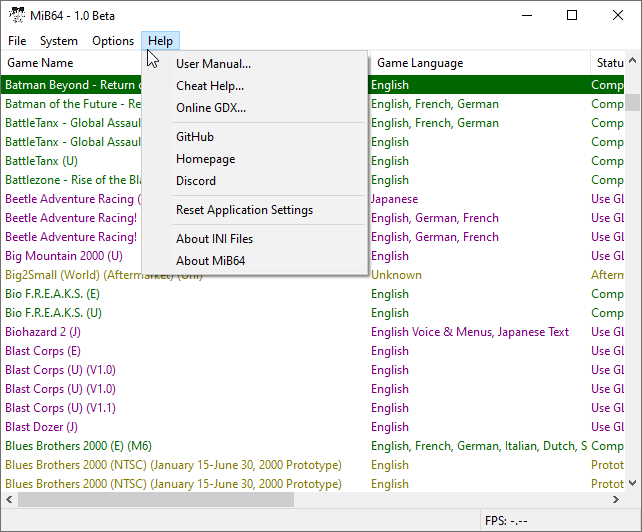The image size is (642, 532).
Task: Click Discord in the Help menu
Action: 196,181
